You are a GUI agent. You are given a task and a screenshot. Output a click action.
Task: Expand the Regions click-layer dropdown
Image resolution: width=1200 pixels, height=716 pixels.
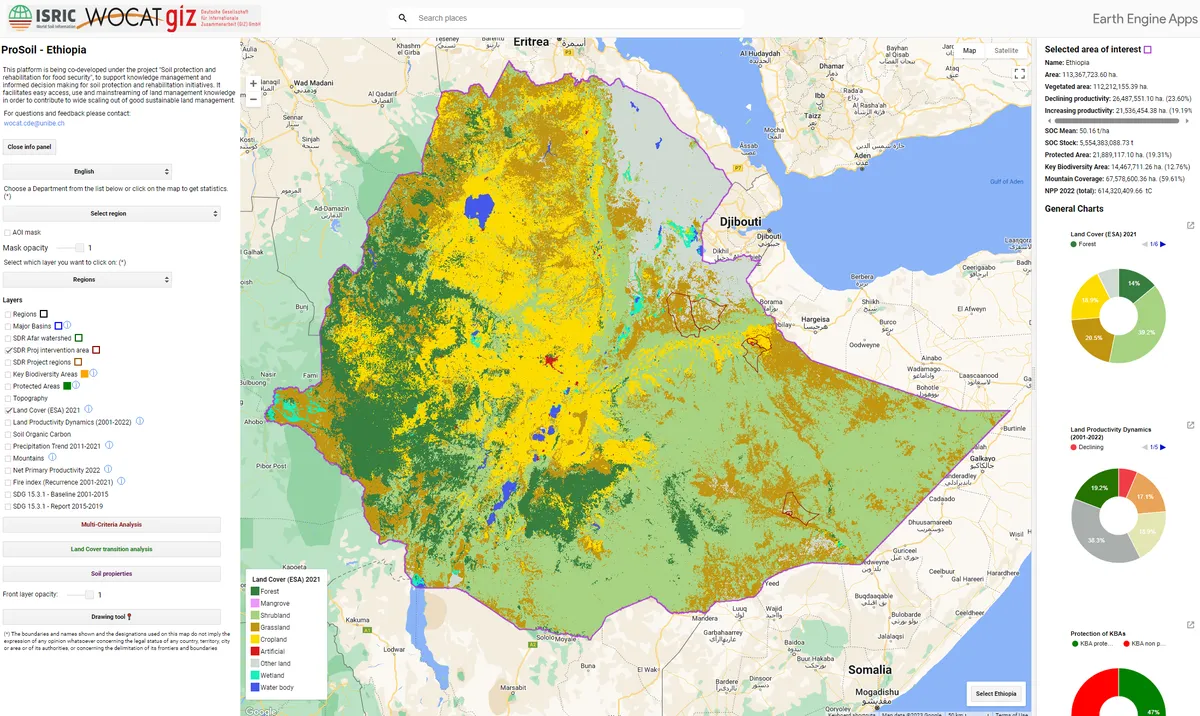[88, 280]
